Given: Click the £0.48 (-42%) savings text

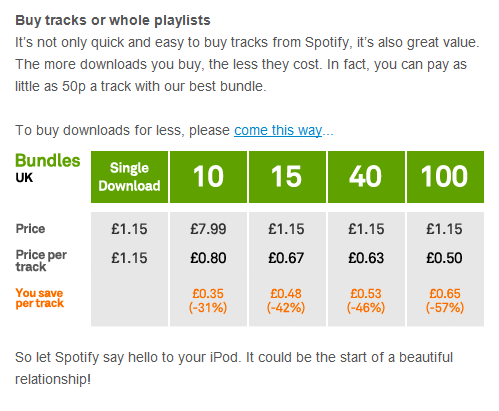Looking at the screenshot, I should pos(286,300).
